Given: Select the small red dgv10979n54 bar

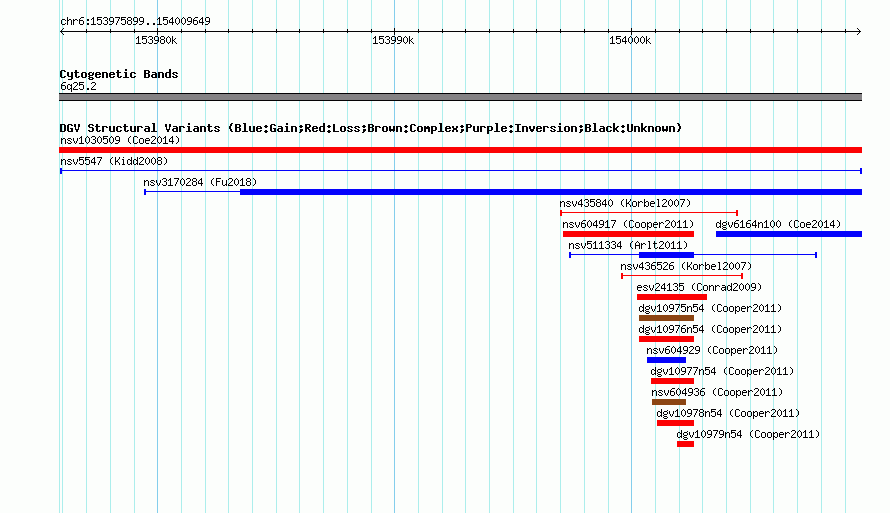Looking at the screenshot, I should (685, 444).
